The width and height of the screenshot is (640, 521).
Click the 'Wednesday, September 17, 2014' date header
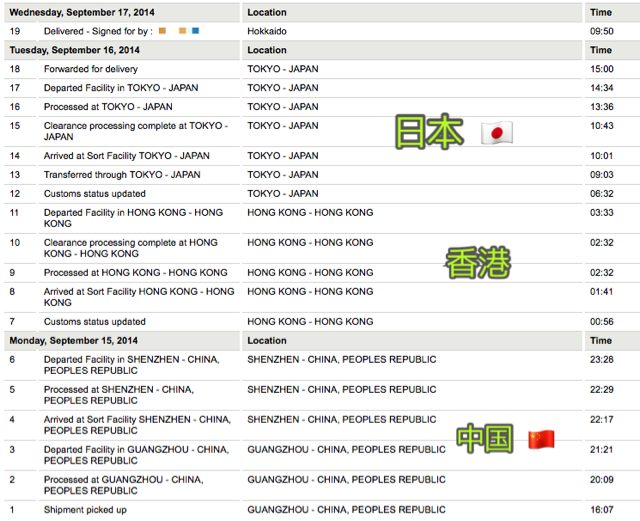point(82,12)
